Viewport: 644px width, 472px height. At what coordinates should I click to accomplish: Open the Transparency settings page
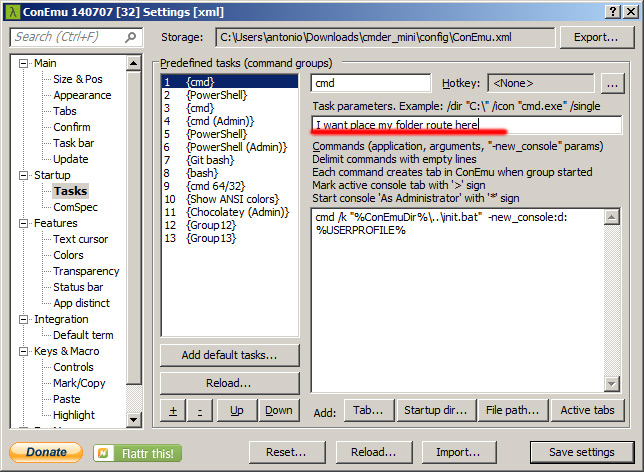click(x=86, y=272)
